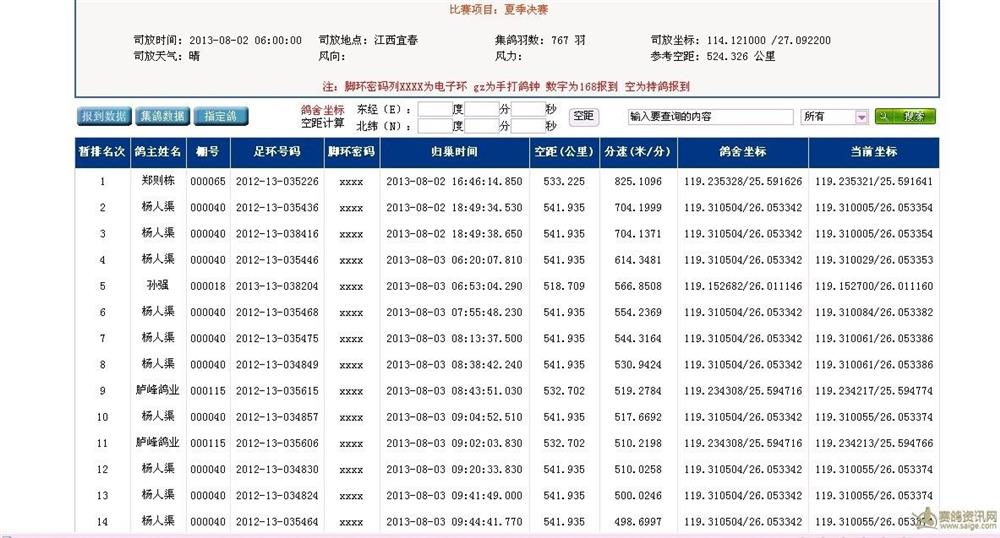Select ring number 2012-13-034857
Viewport: 1000px width, 538px height.
tap(277, 417)
